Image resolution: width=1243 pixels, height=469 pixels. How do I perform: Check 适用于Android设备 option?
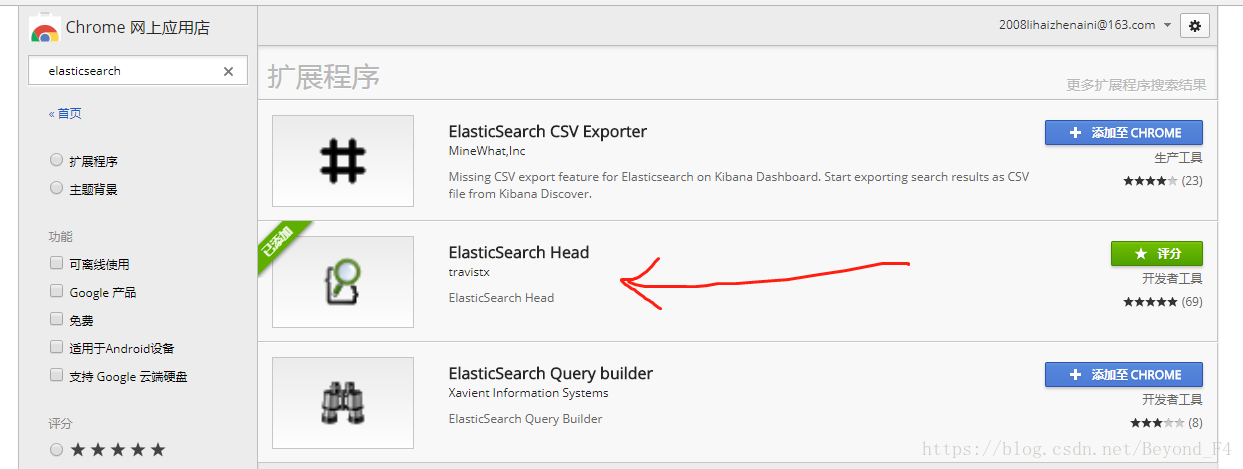tap(57, 348)
